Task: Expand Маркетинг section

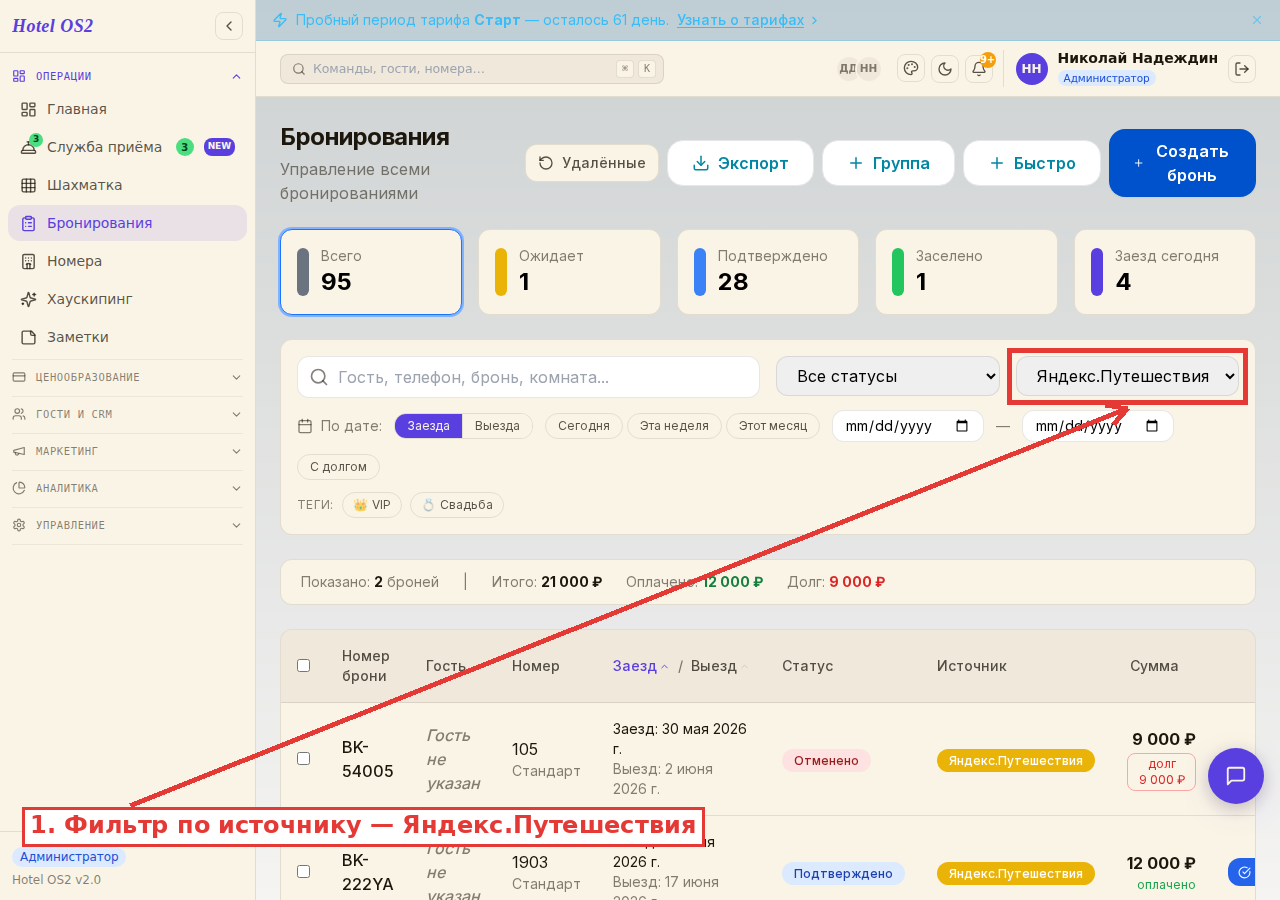Action: 128,451
